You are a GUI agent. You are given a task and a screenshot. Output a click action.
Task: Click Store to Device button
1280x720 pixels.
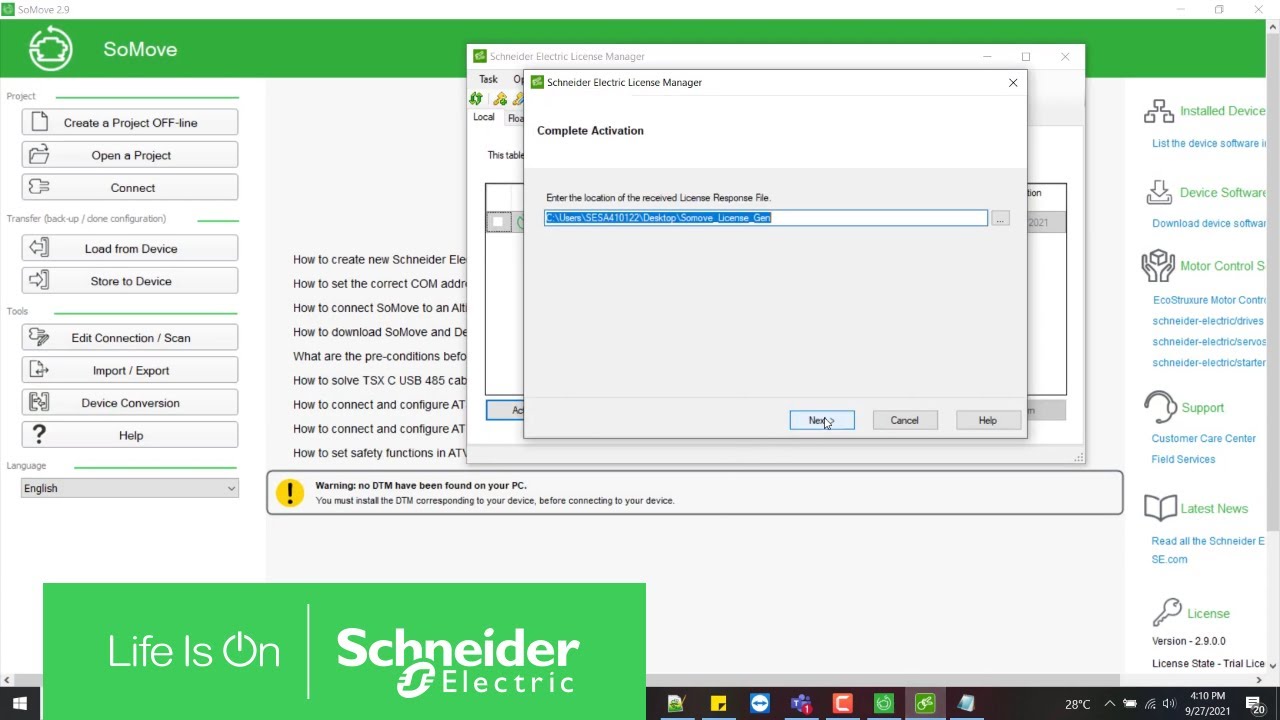(x=130, y=281)
